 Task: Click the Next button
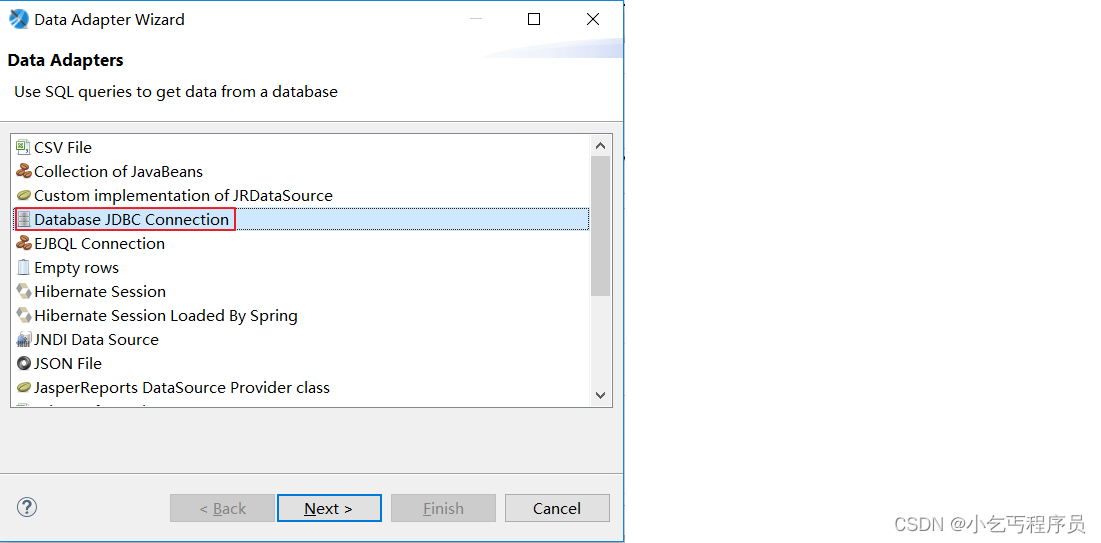tap(329, 508)
